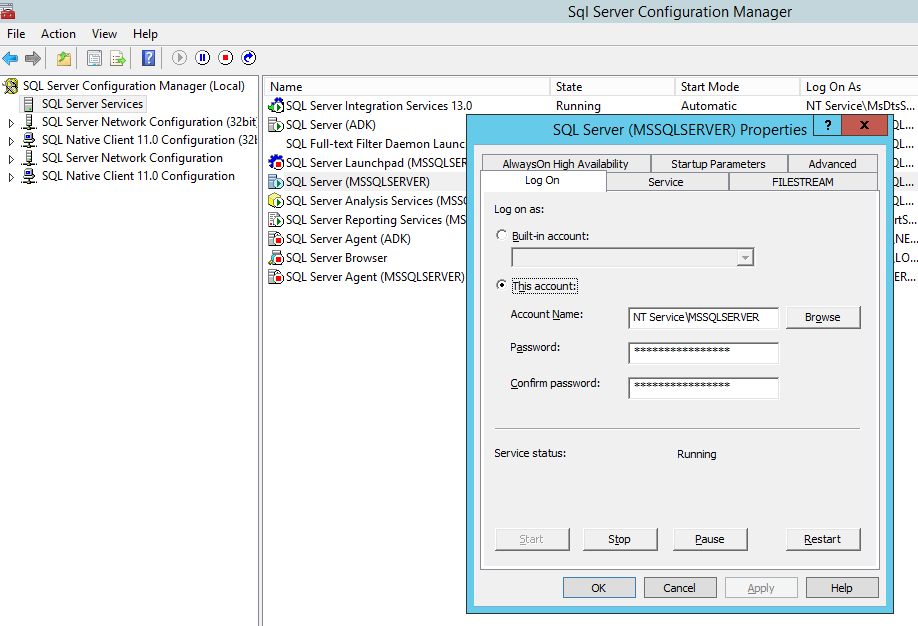This screenshot has height=626, width=918.
Task: Click the SQL Server Browser service icon
Action: pyautogui.click(x=276, y=258)
